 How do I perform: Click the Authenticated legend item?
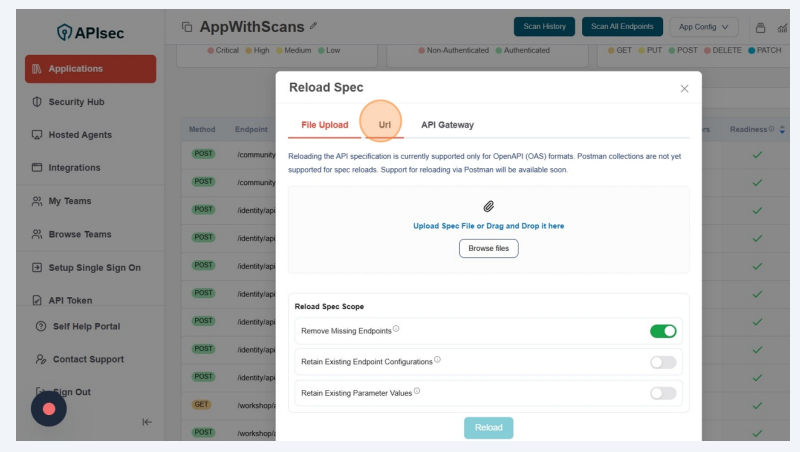522,51
